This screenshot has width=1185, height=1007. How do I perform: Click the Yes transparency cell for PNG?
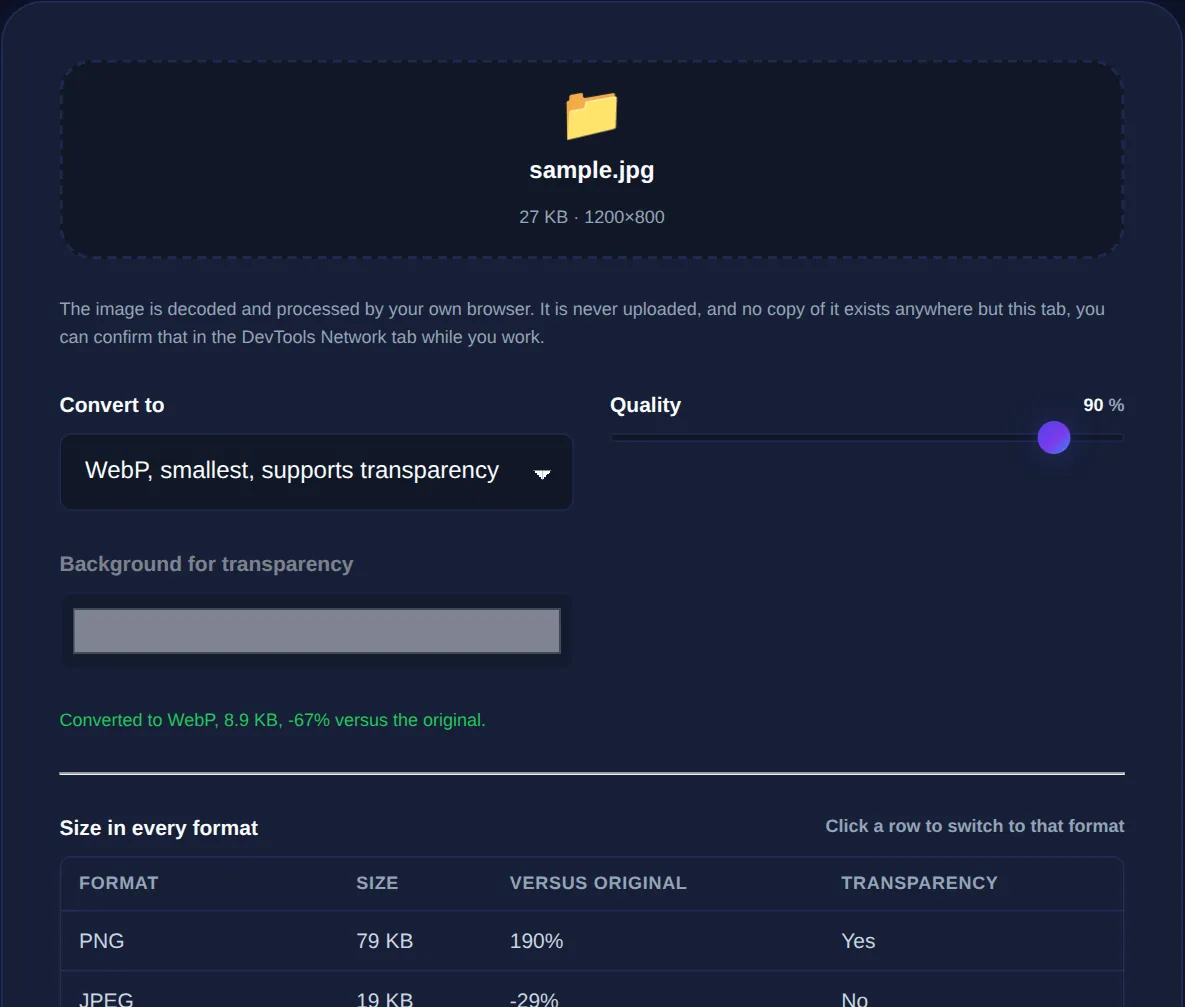[x=858, y=940]
